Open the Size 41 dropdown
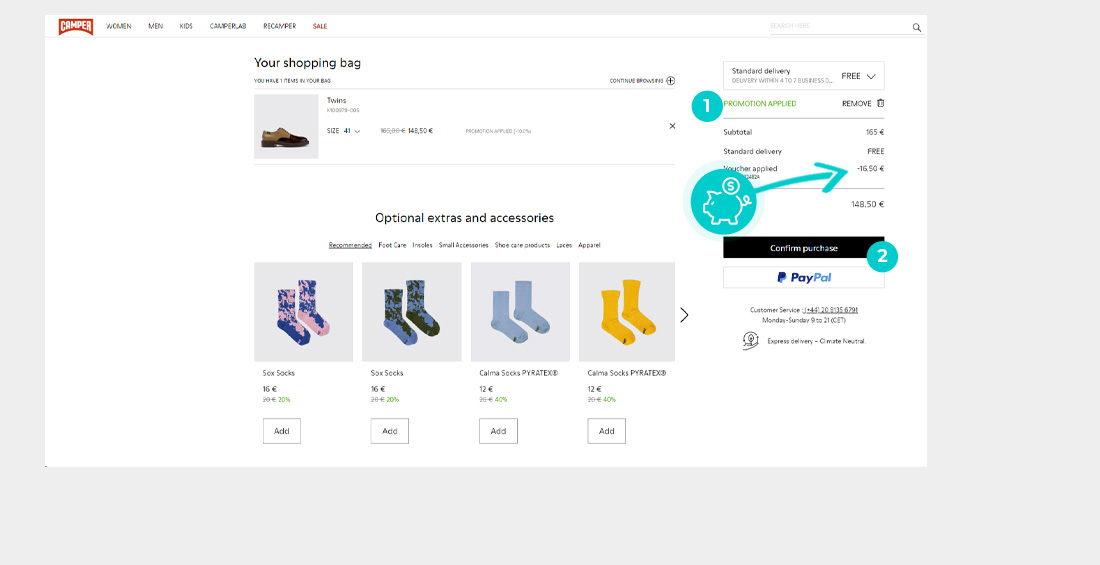1100x565 pixels. [x=344, y=131]
